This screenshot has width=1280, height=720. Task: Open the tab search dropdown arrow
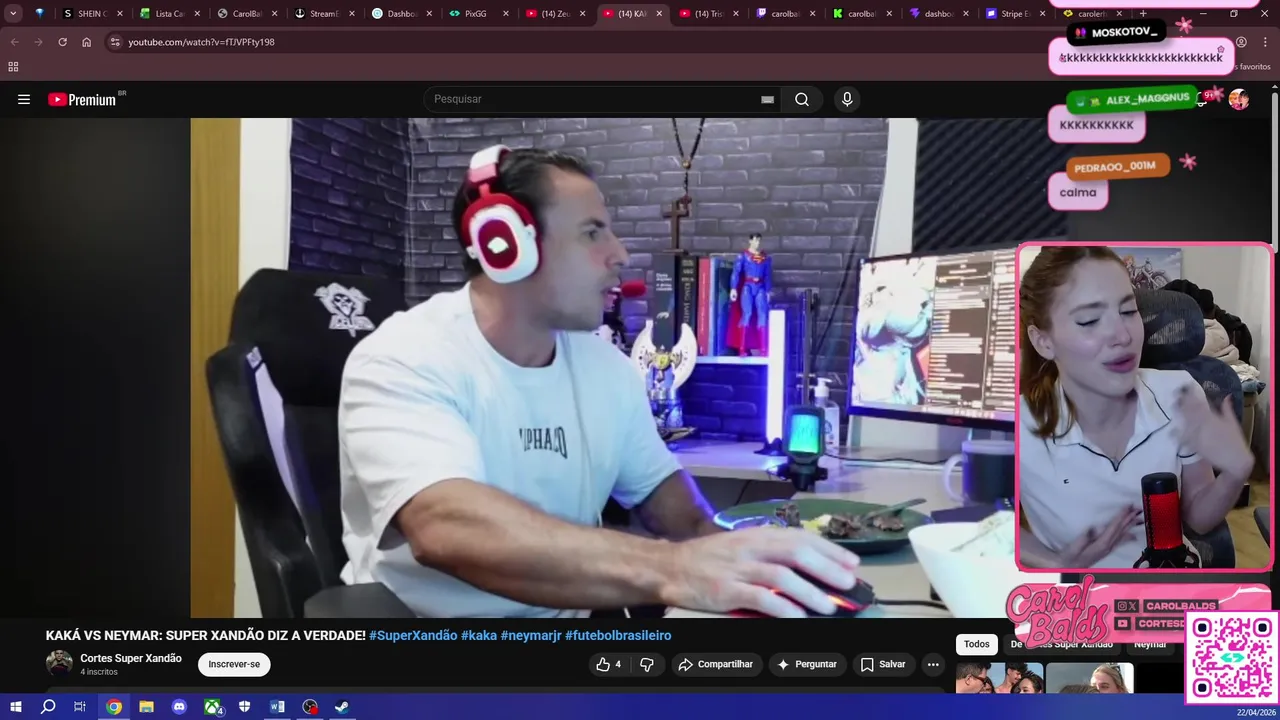click(13, 14)
